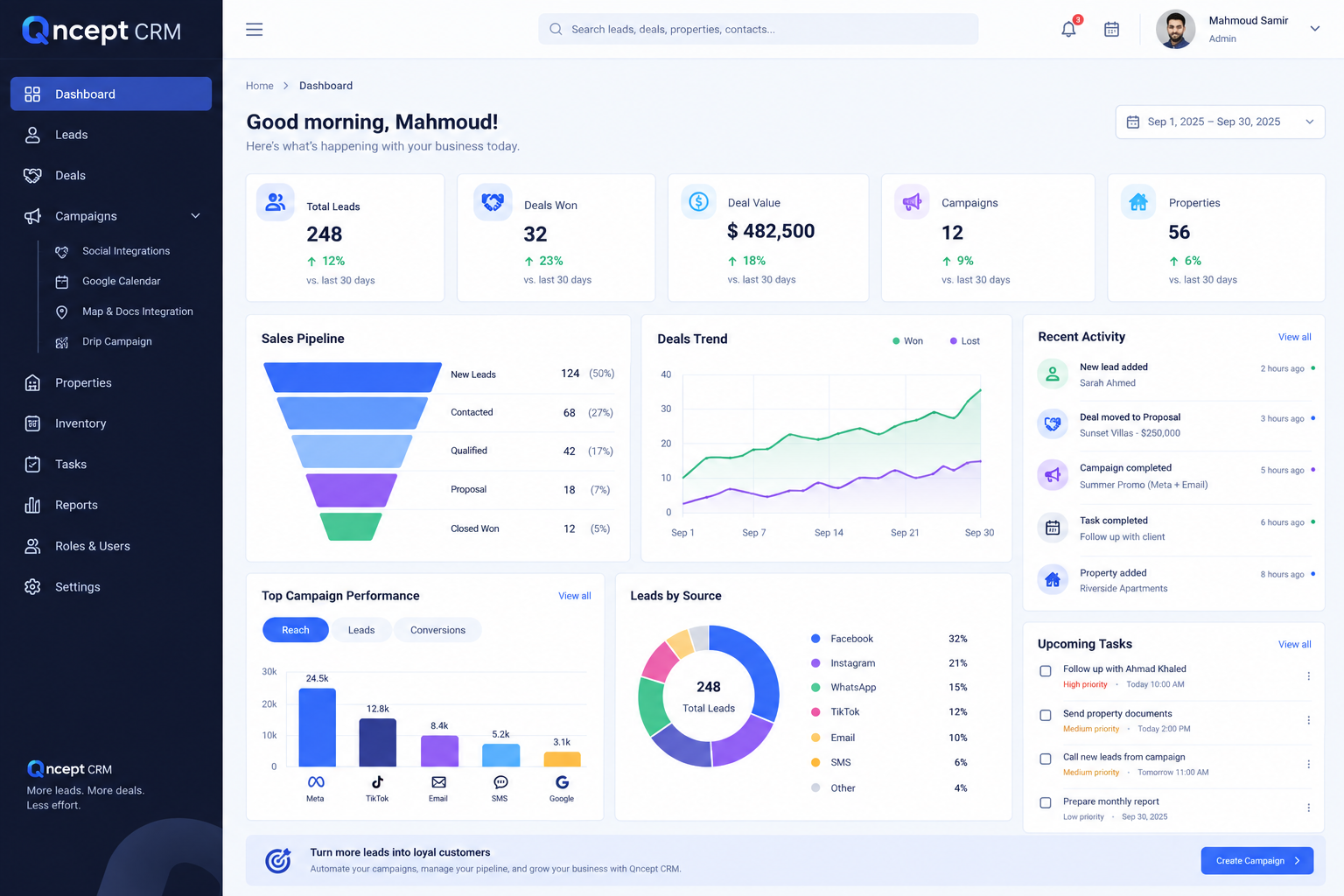Check the Send property documents task
Screen dimensions: 1344x896
click(1045, 715)
